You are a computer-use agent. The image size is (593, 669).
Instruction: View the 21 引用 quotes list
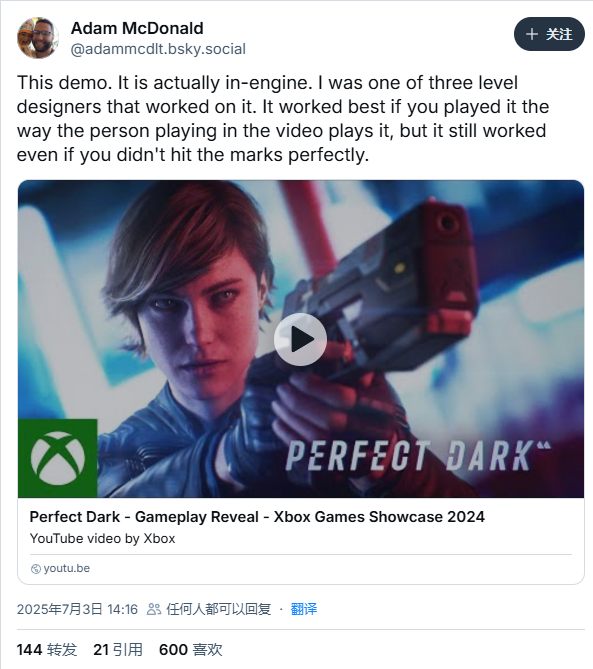pyautogui.click(x=118, y=650)
